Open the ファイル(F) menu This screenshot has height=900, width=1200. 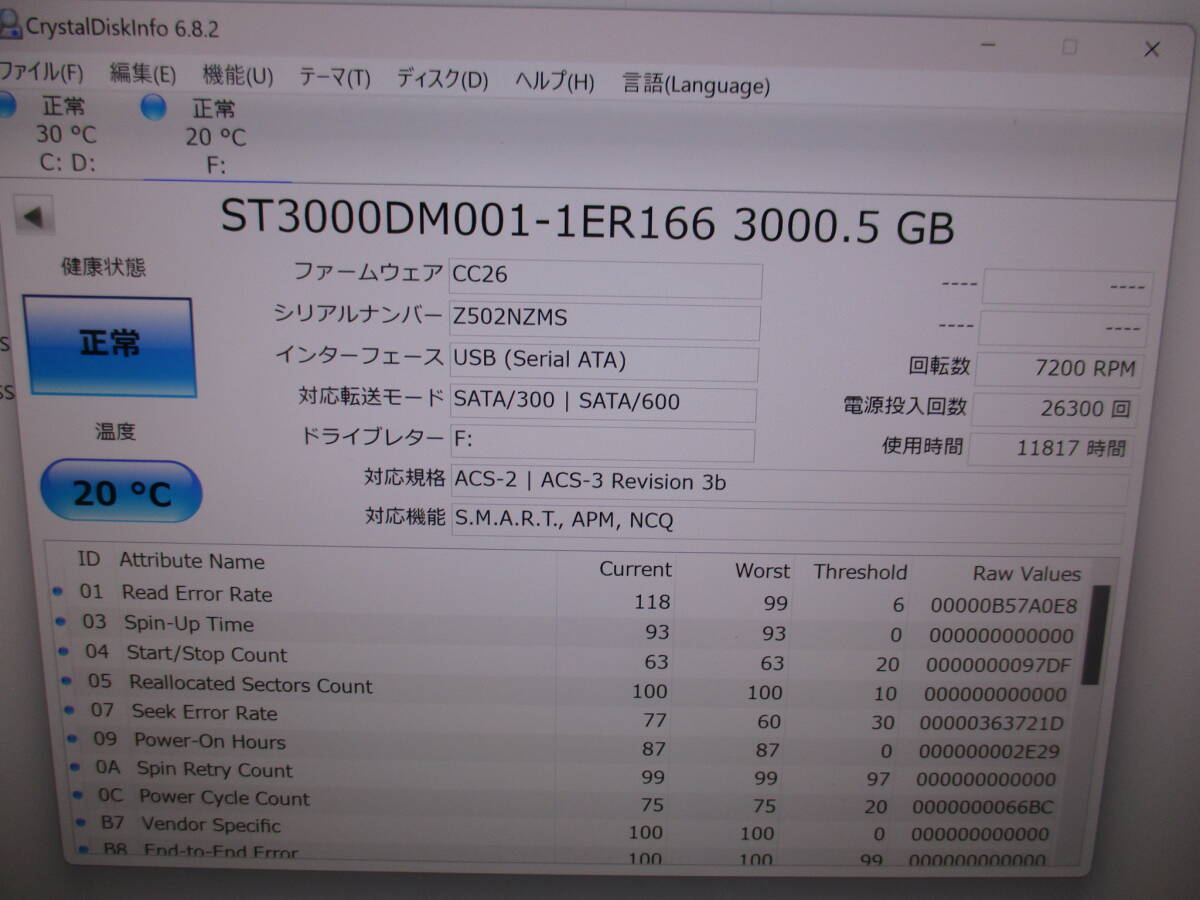pos(41,73)
